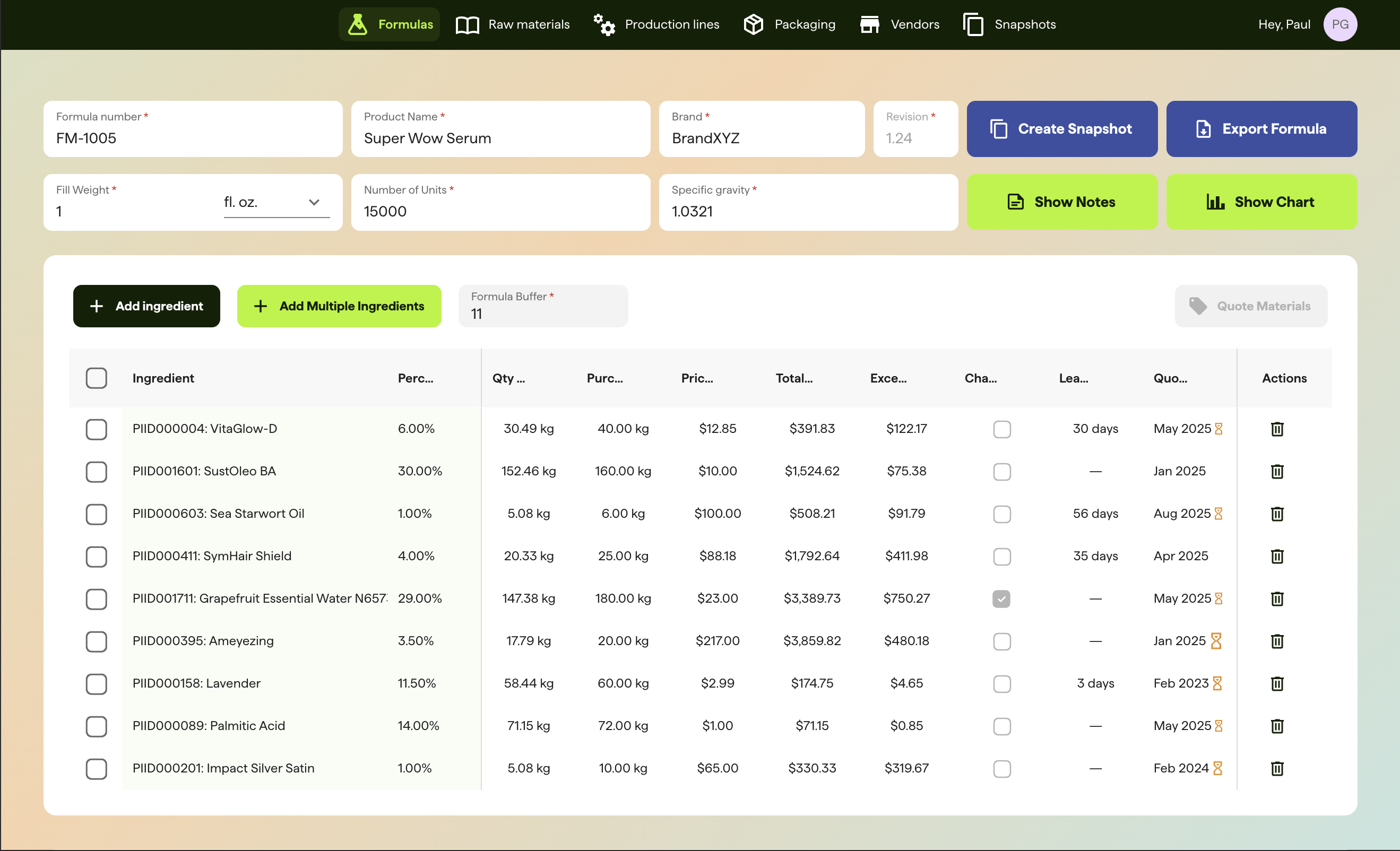This screenshot has height=851, width=1400.
Task: Click the Perc... column header
Action: pyautogui.click(x=416, y=378)
